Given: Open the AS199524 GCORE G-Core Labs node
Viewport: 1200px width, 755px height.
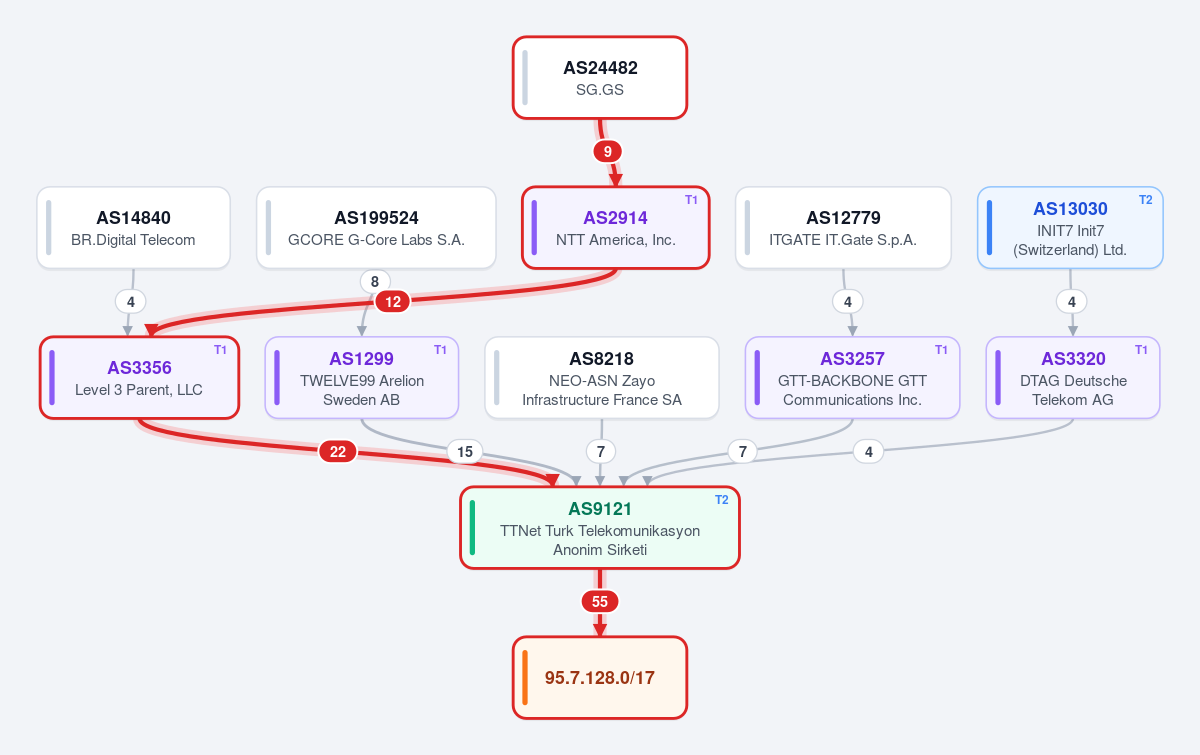Looking at the screenshot, I should pos(376,228).
